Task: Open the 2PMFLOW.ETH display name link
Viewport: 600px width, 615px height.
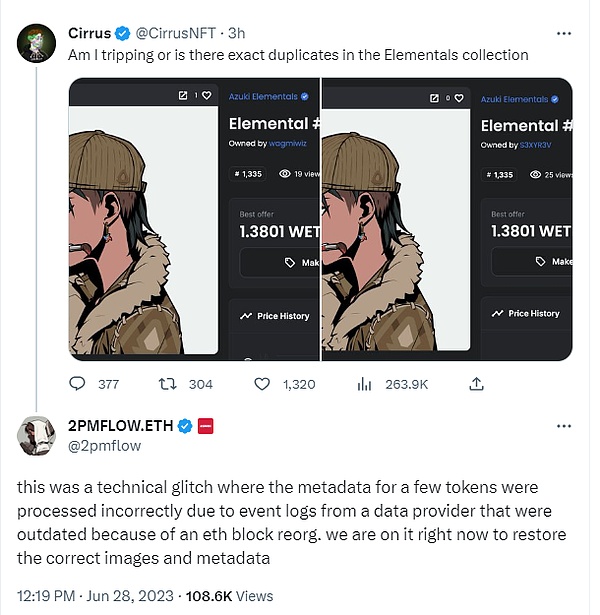Action: pos(122,426)
